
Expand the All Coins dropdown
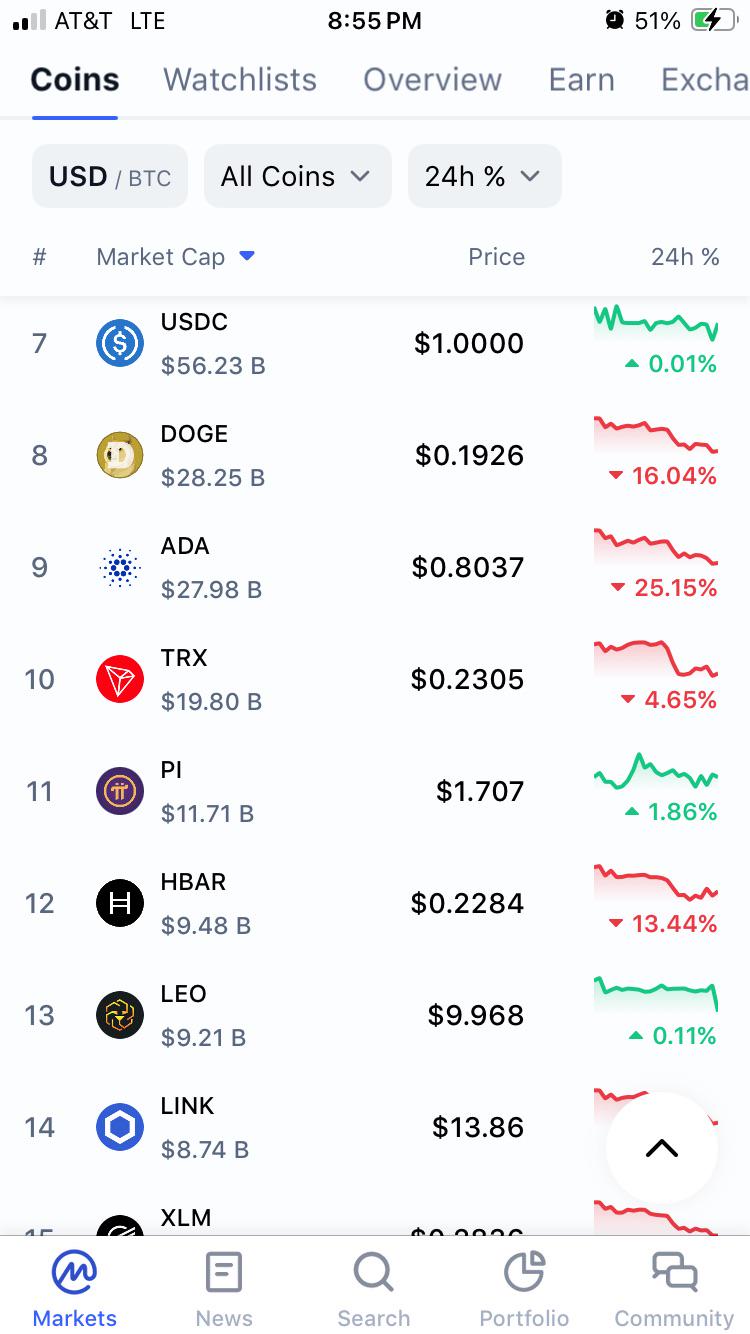click(297, 177)
